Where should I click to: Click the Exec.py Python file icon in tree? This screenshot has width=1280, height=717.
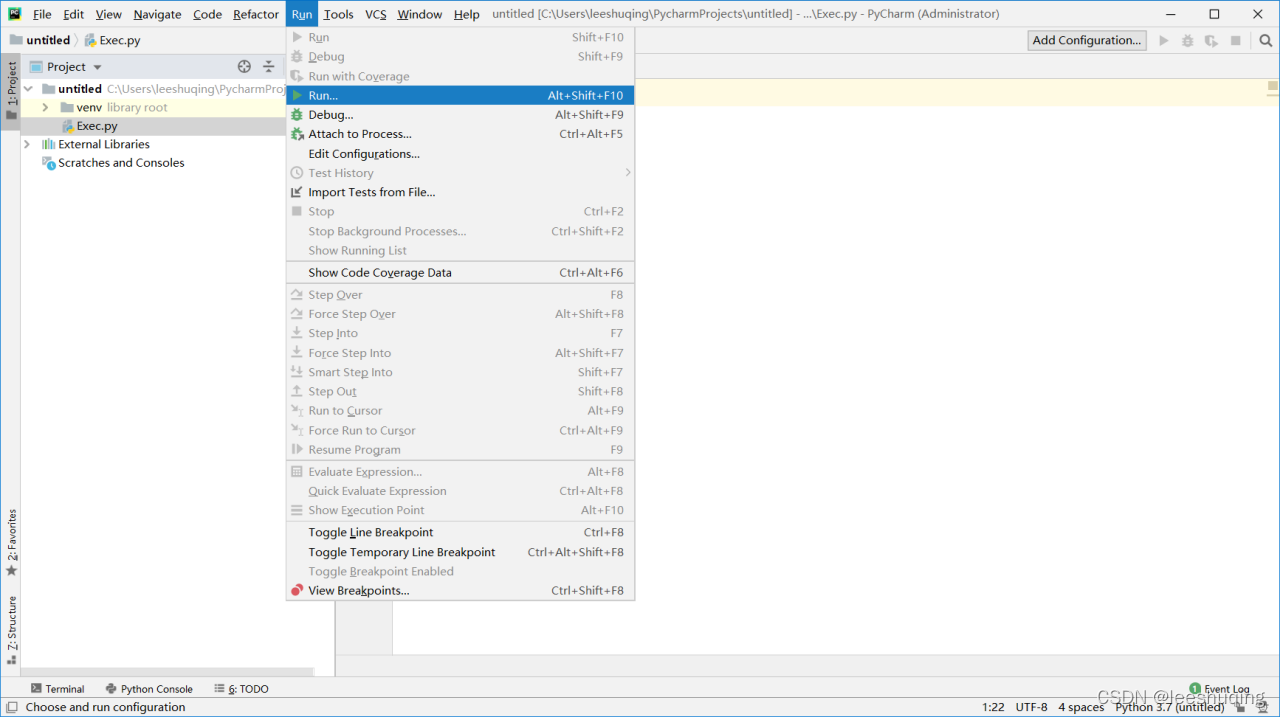pos(68,126)
